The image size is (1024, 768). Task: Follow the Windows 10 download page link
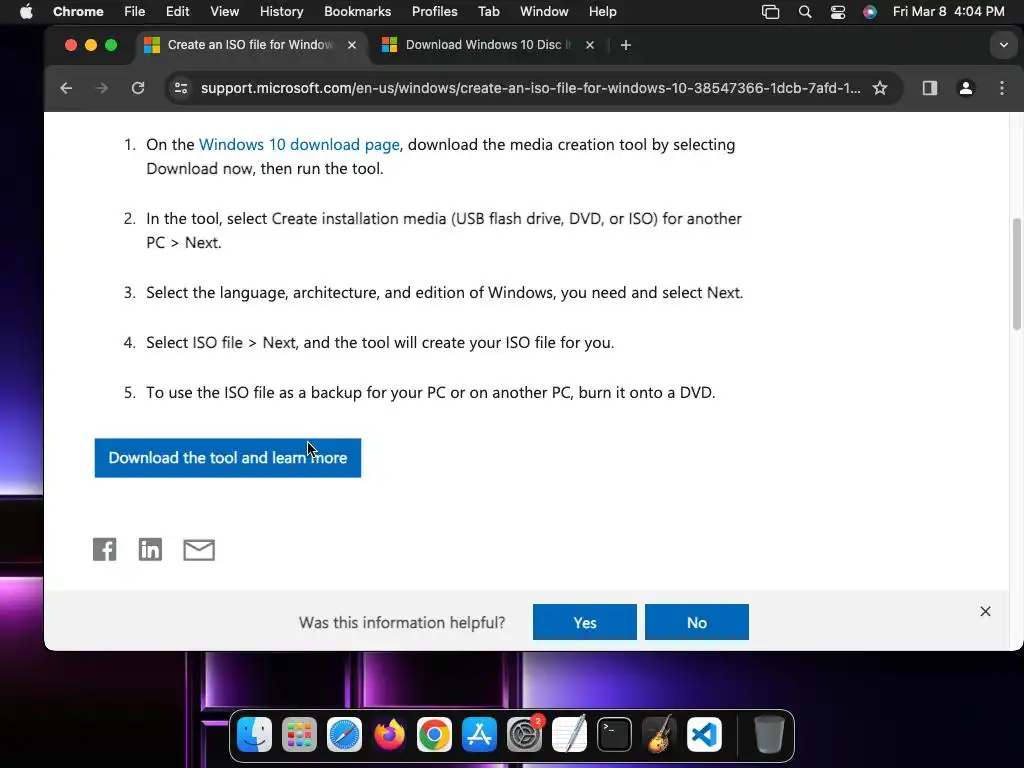point(299,144)
